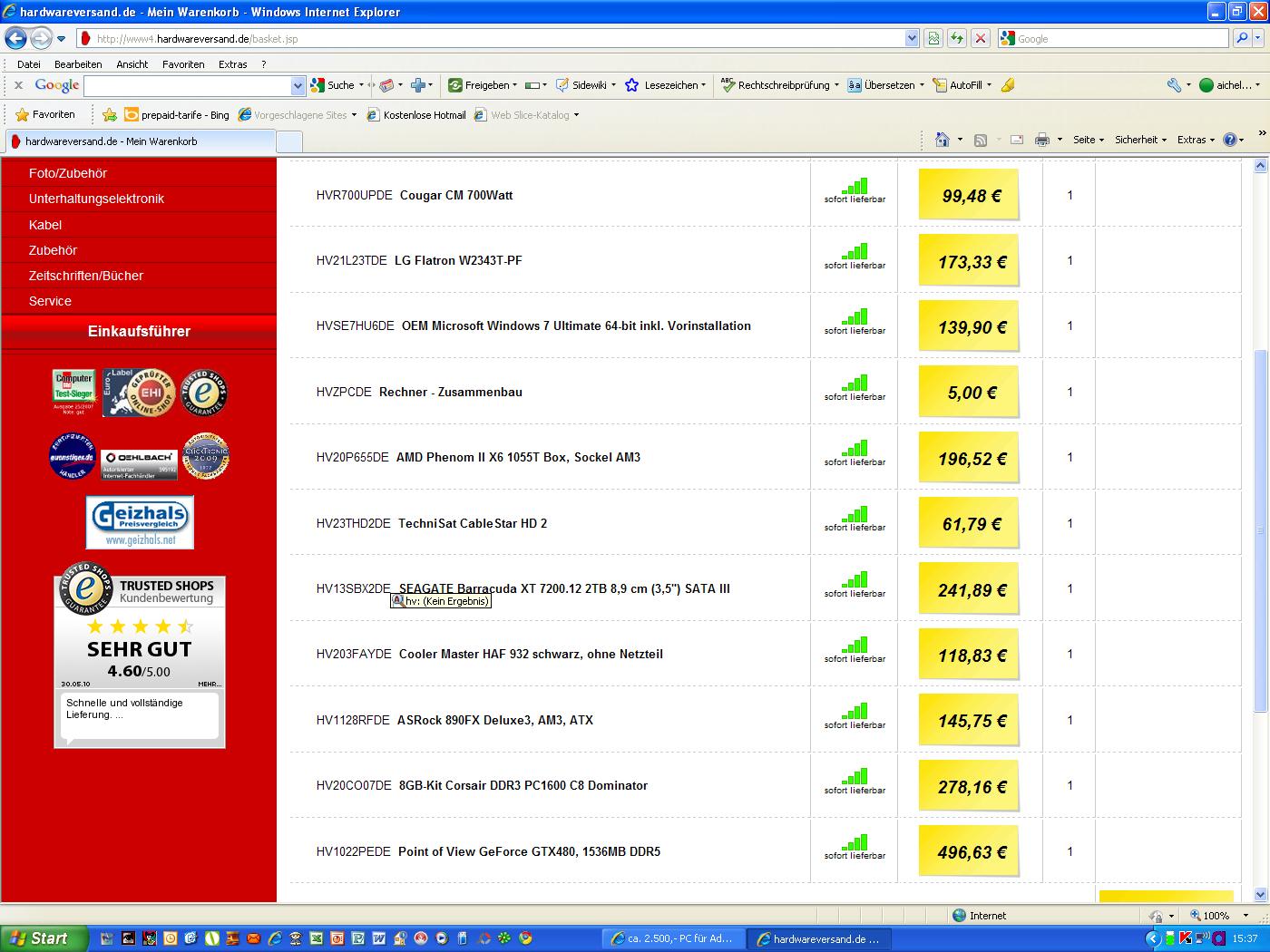Open the Service sidebar link
1270x952 pixels.
[x=50, y=301]
